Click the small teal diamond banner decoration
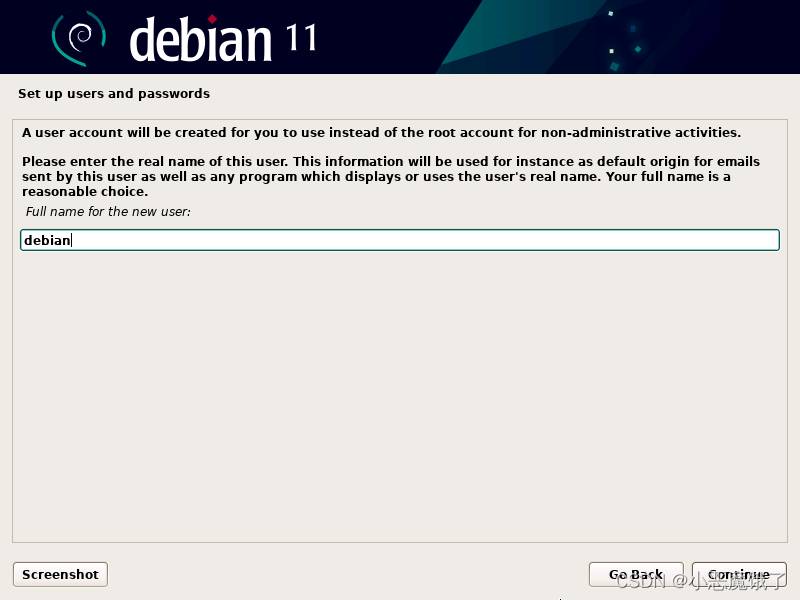This screenshot has width=800, height=600. pos(638,49)
